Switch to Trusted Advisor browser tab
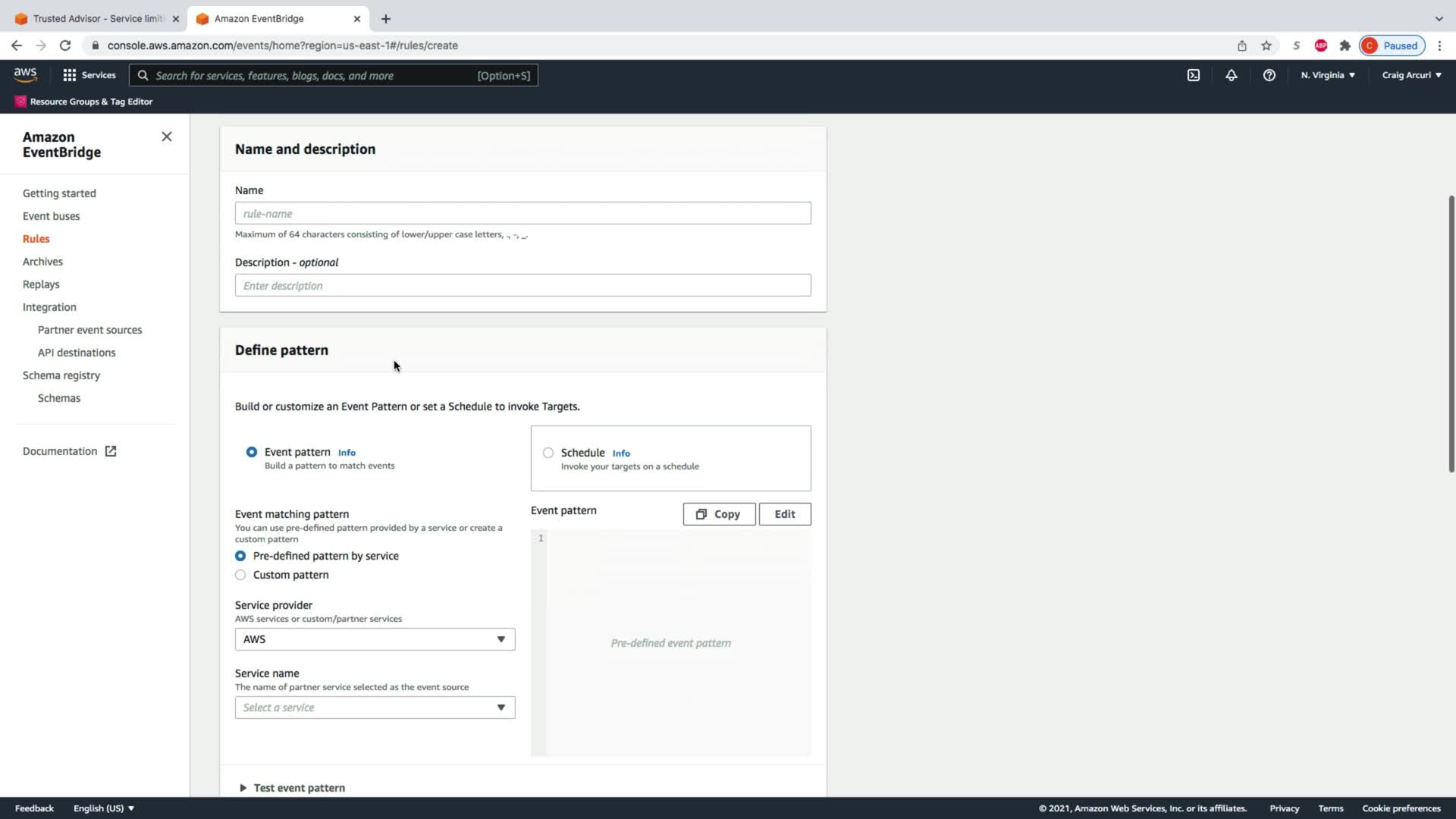This screenshot has height=819, width=1456. click(x=97, y=18)
